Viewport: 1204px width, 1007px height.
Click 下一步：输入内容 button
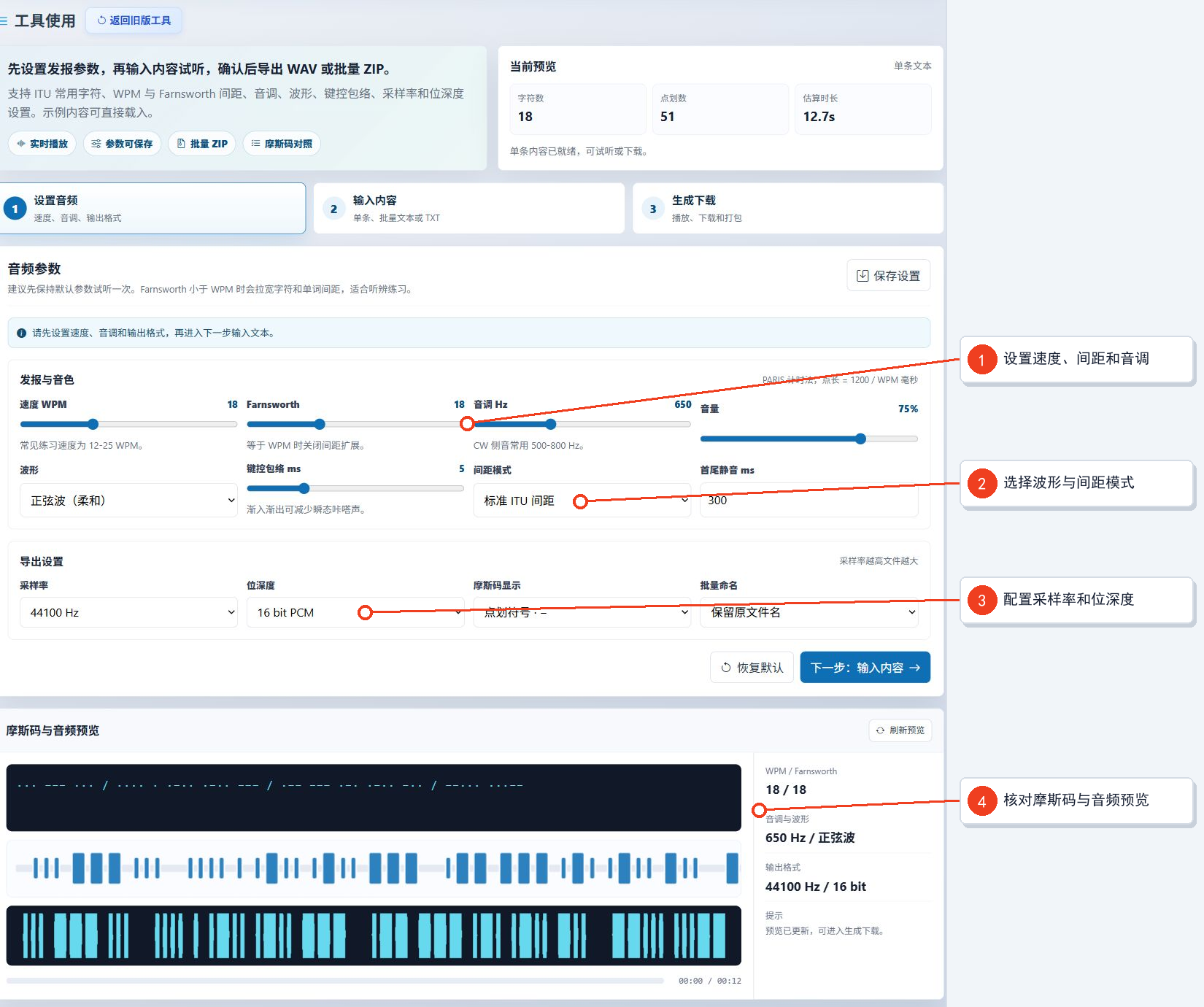point(865,668)
